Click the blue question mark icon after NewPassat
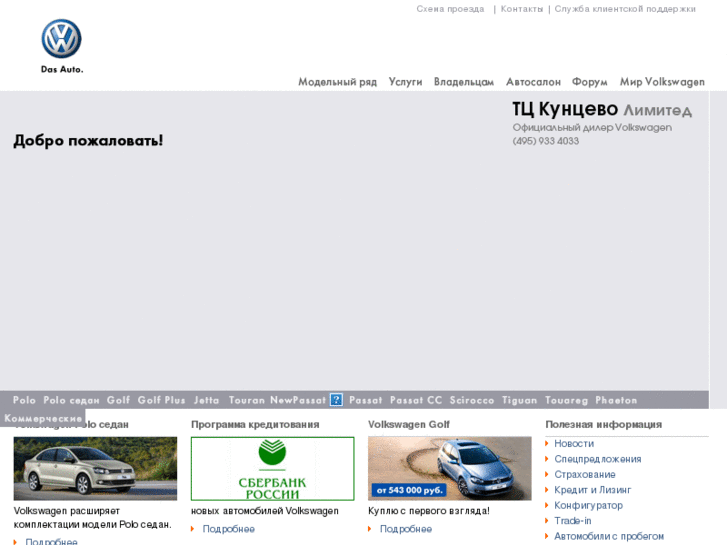 [x=336, y=400]
